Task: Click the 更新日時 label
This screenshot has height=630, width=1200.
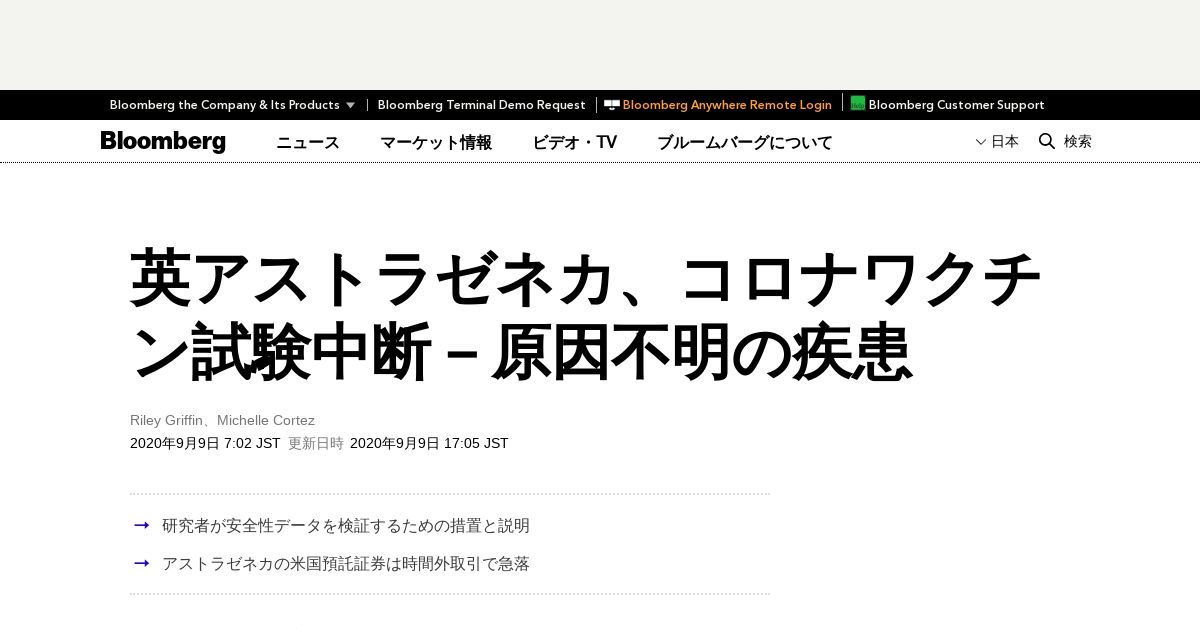Action: coord(316,443)
